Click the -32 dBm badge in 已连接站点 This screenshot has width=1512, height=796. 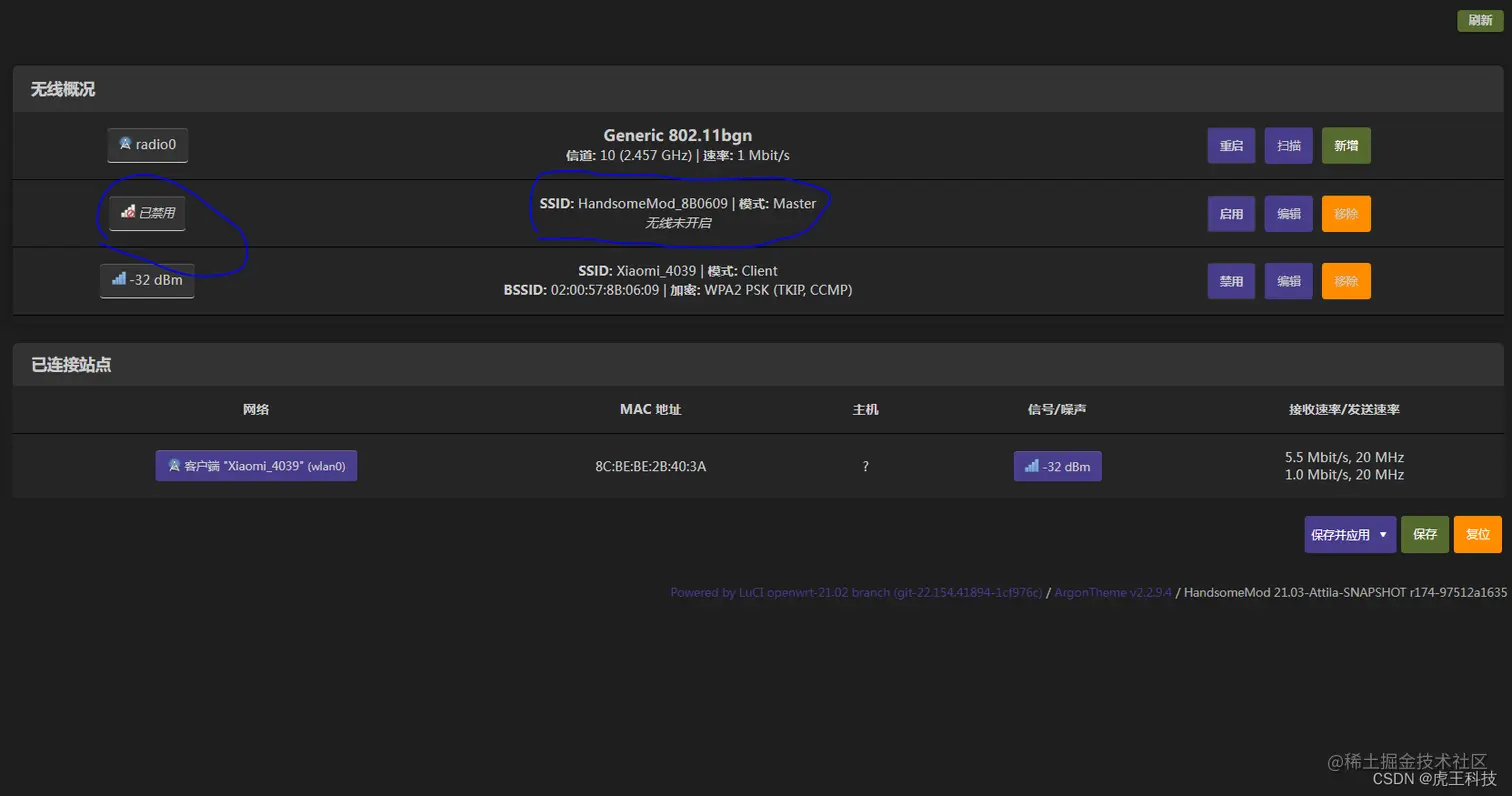click(1057, 466)
